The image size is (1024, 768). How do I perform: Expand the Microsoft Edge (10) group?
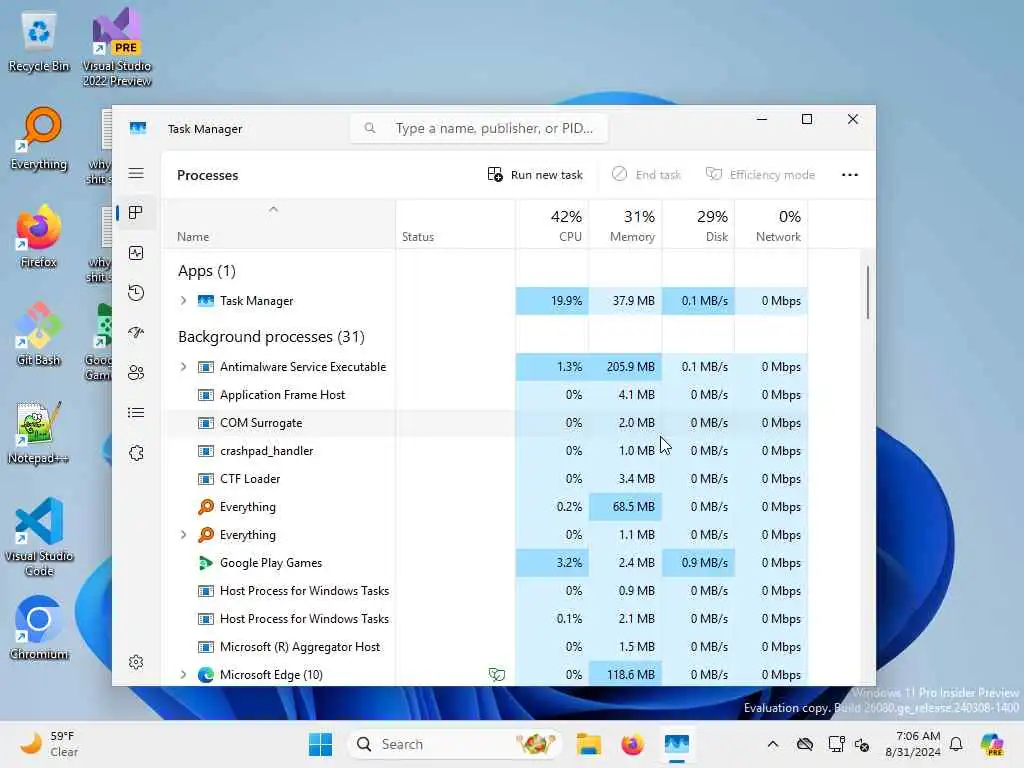pos(184,675)
